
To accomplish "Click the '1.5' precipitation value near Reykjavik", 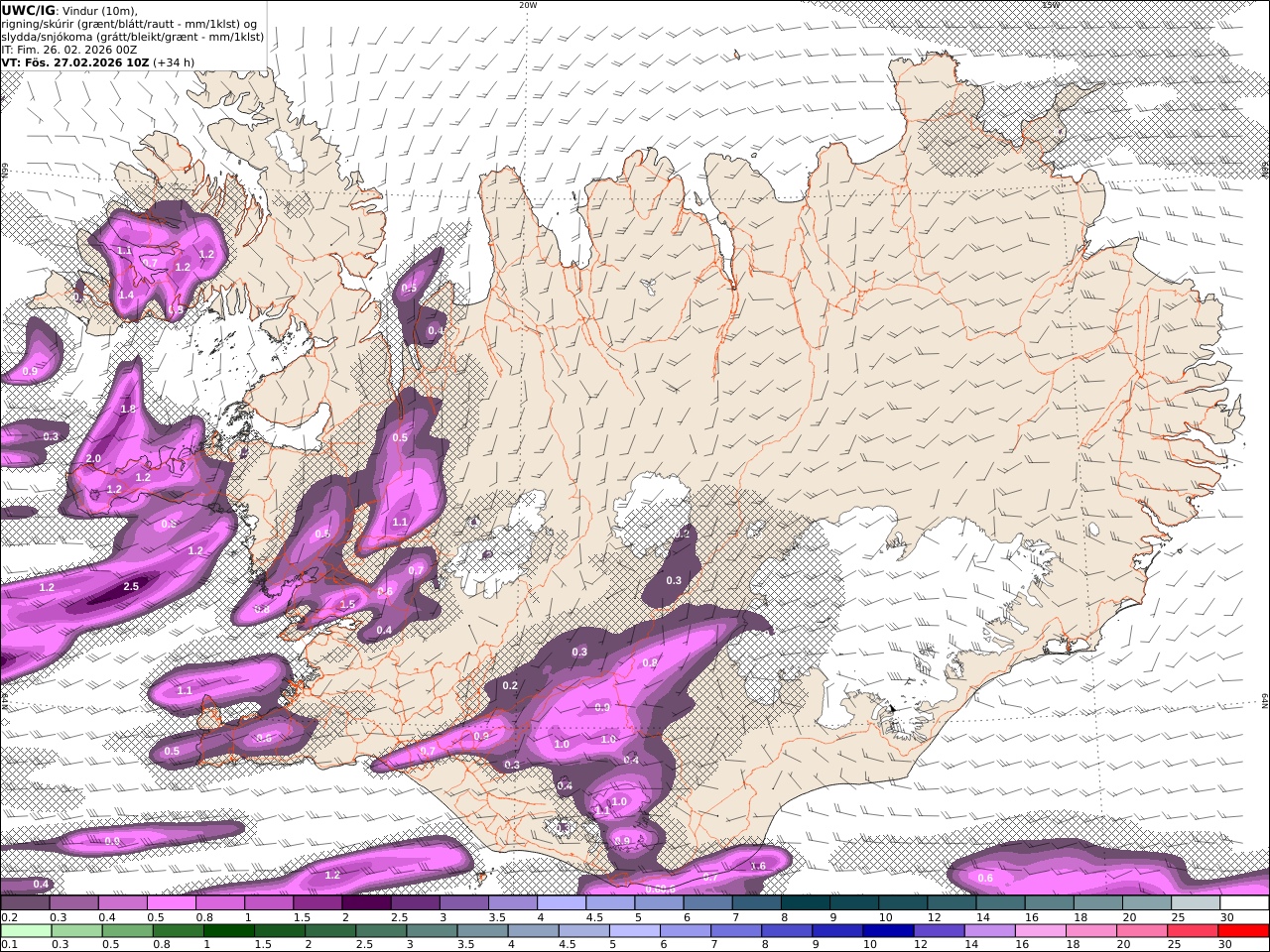I will pyautogui.click(x=347, y=604).
